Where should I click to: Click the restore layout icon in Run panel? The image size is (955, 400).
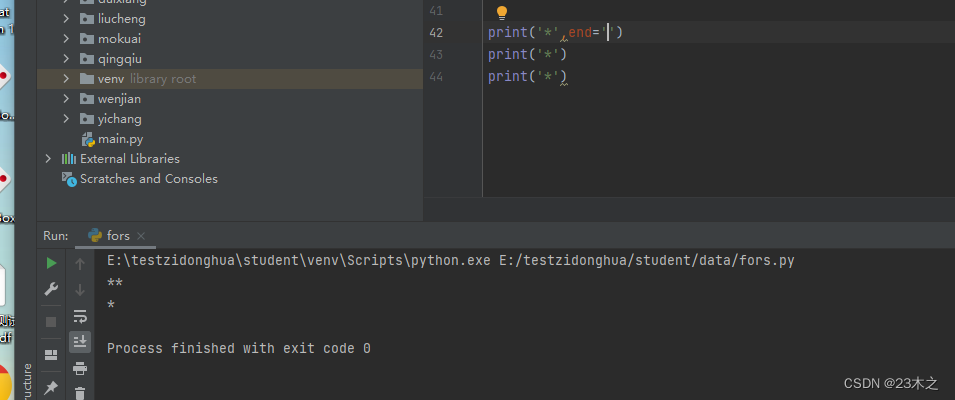click(51, 354)
